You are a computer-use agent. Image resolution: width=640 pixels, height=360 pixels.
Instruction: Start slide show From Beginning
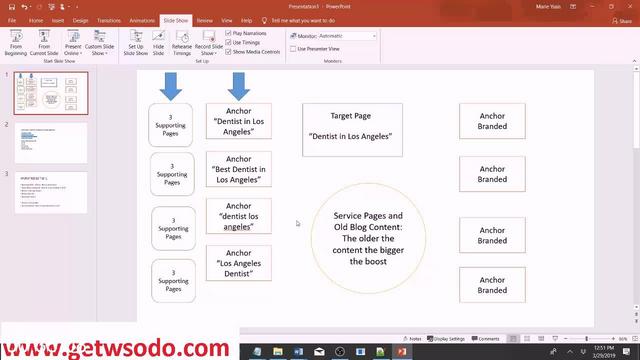coord(16,42)
